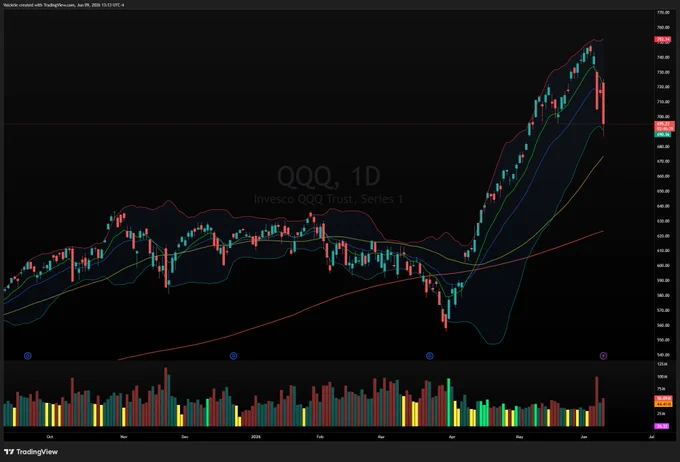Viewport: 680px width, 462px height.
Task: Click the red 695.23 last price label
Action: click(664, 124)
